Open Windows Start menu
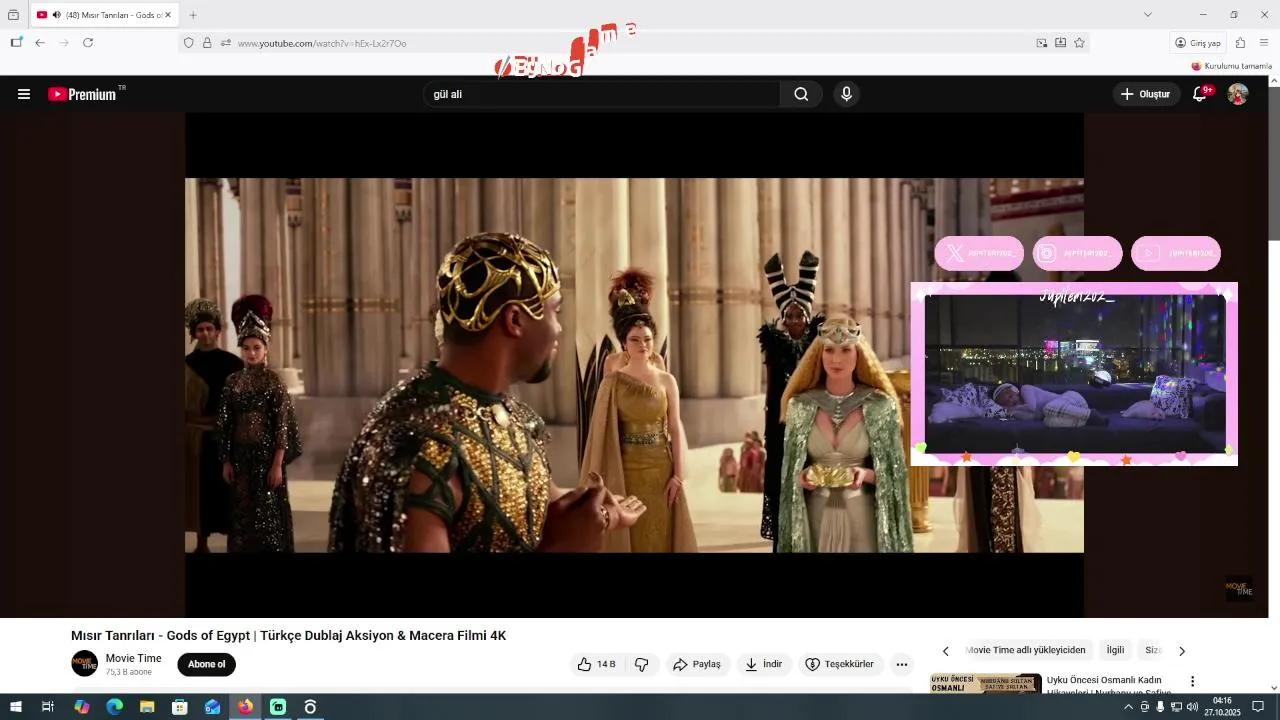1280x720 pixels. [15, 707]
